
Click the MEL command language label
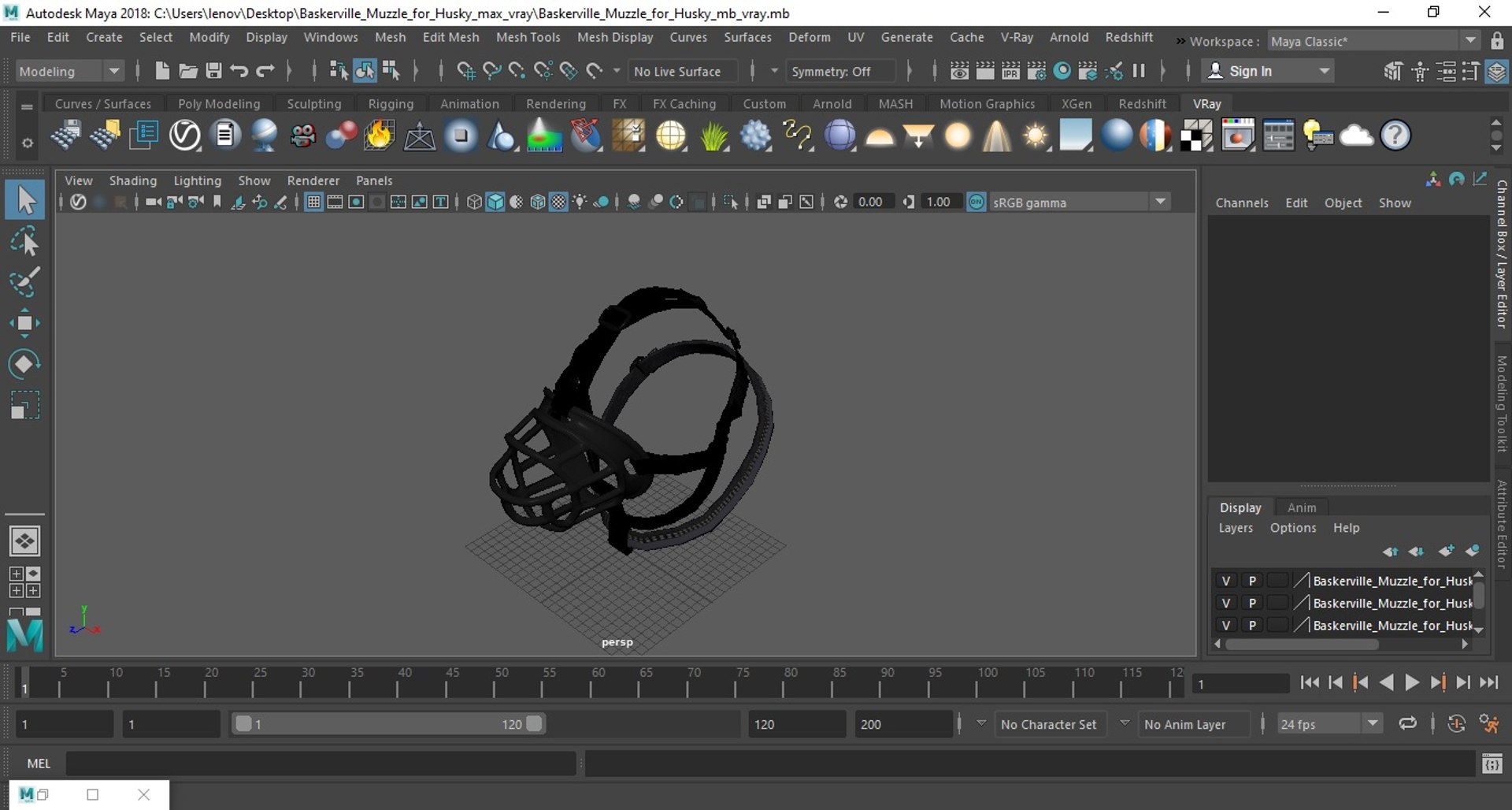39,764
